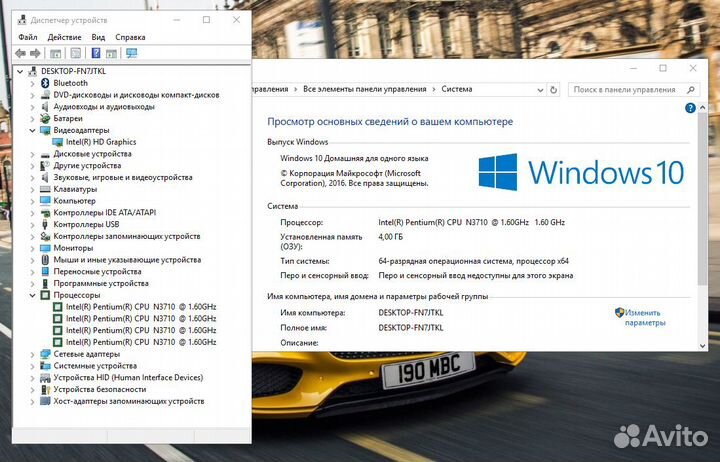Open the Файл menu
The width and height of the screenshot is (720, 462).
28,37
